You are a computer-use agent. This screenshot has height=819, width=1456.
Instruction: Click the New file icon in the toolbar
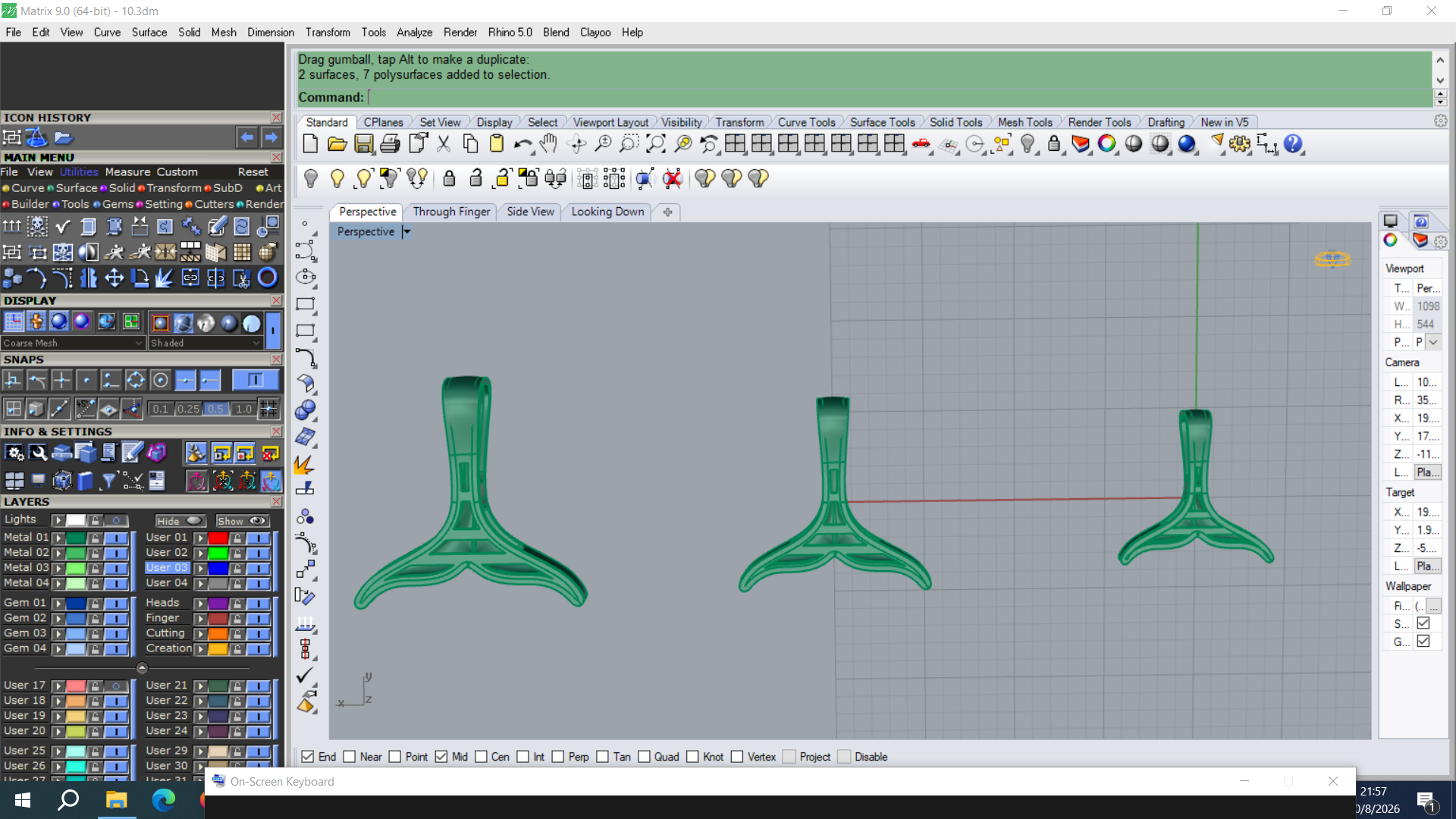coord(310,144)
